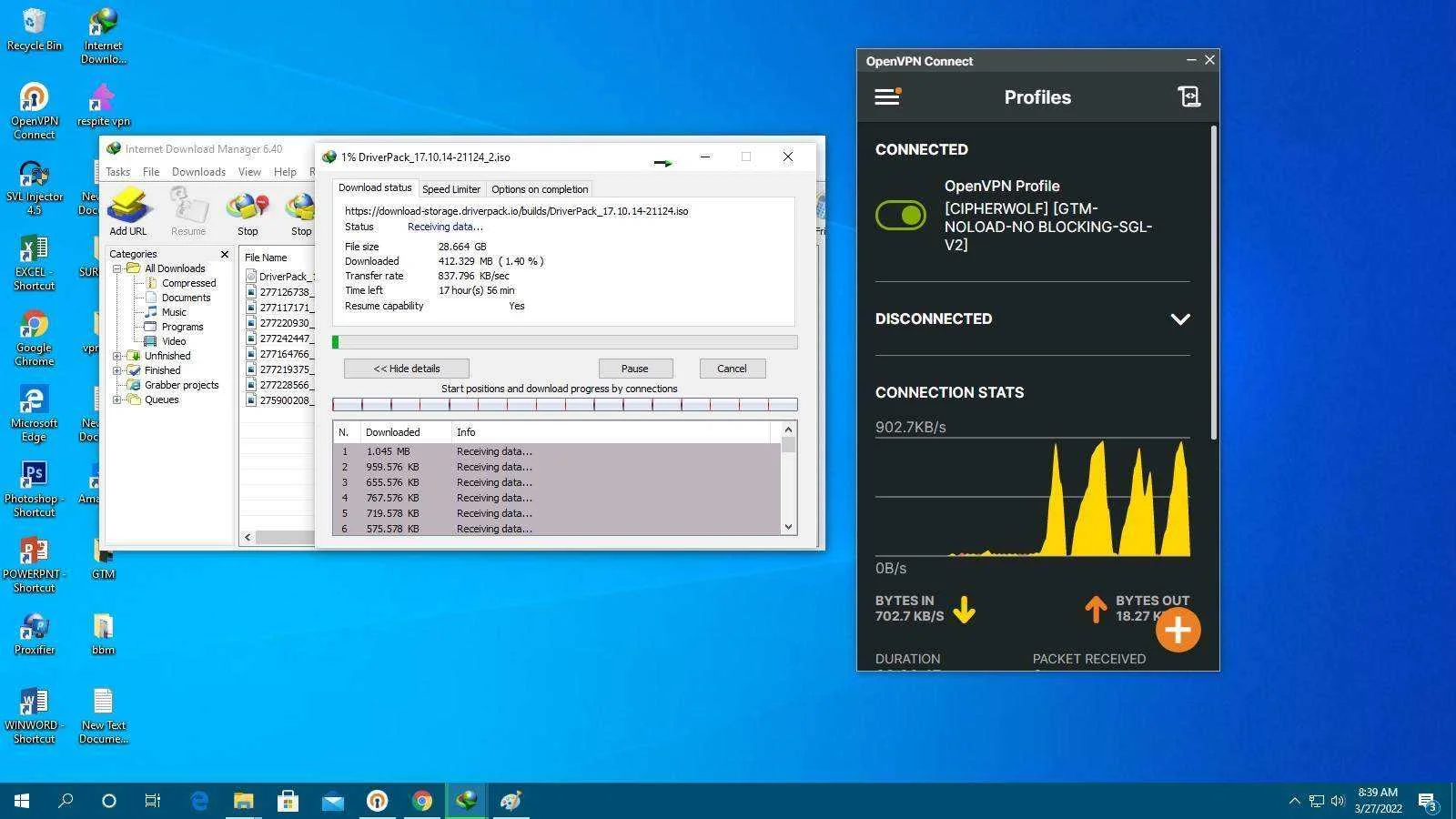Open File Explorer from taskbar

click(x=243, y=801)
